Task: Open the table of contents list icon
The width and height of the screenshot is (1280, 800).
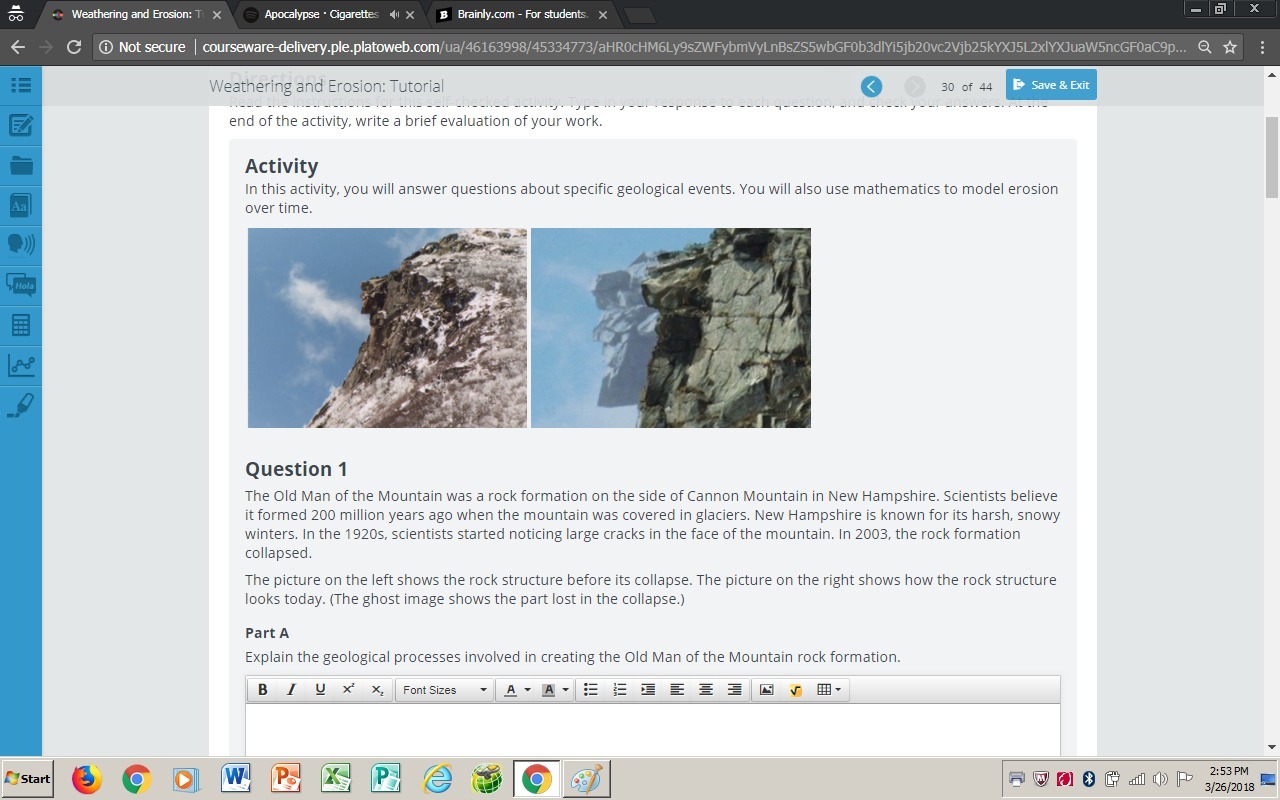Action: click(21, 85)
